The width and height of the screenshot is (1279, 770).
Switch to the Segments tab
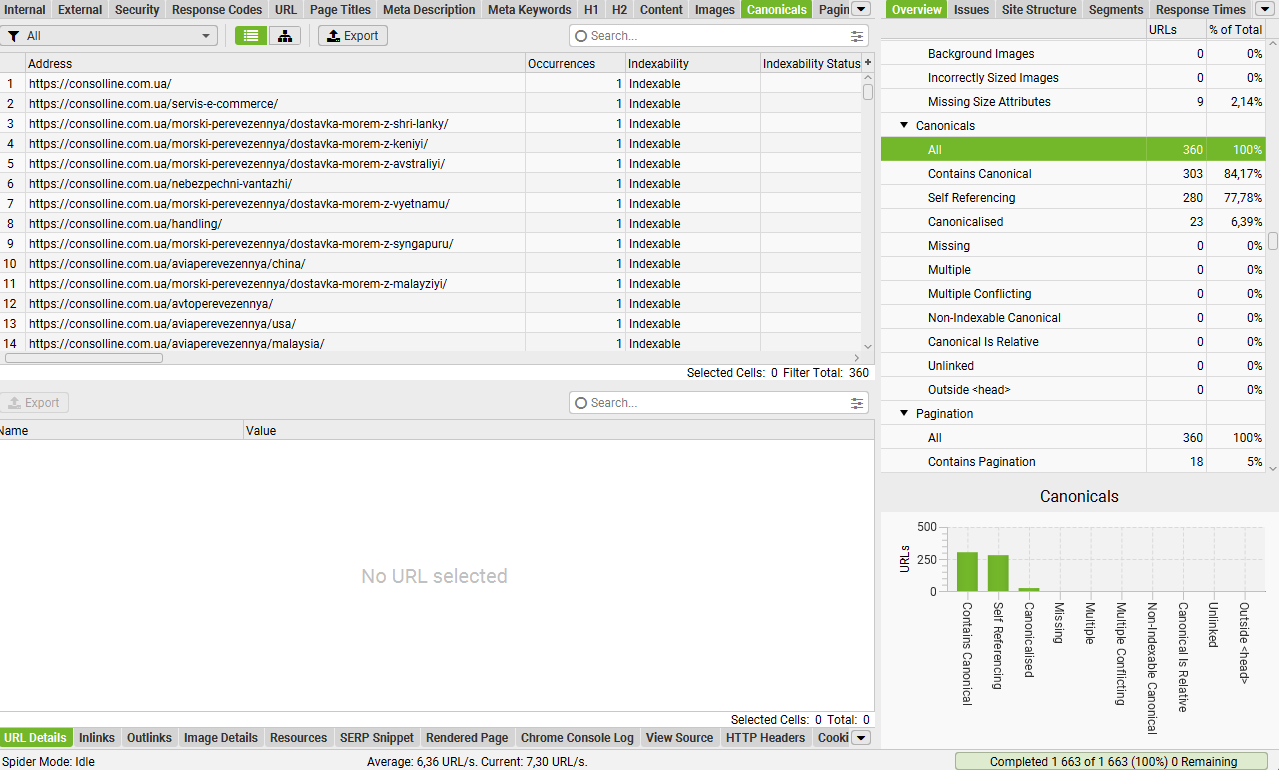(x=1116, y=9)
